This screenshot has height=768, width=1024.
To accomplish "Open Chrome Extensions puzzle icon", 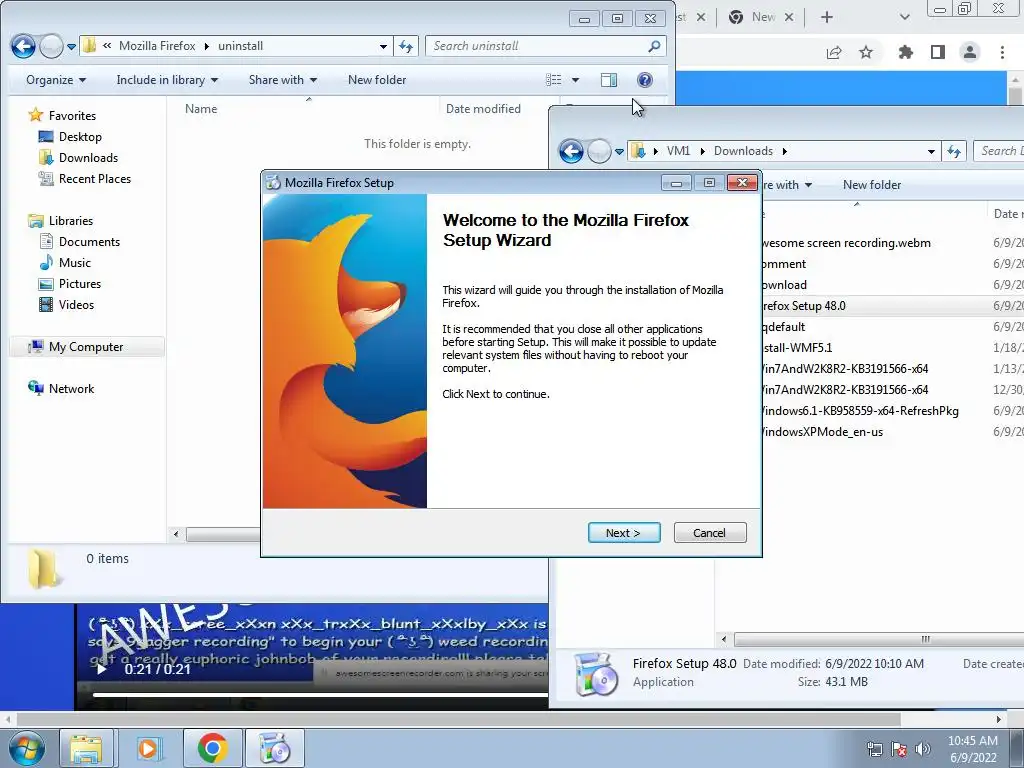I will tap(905, 52).
